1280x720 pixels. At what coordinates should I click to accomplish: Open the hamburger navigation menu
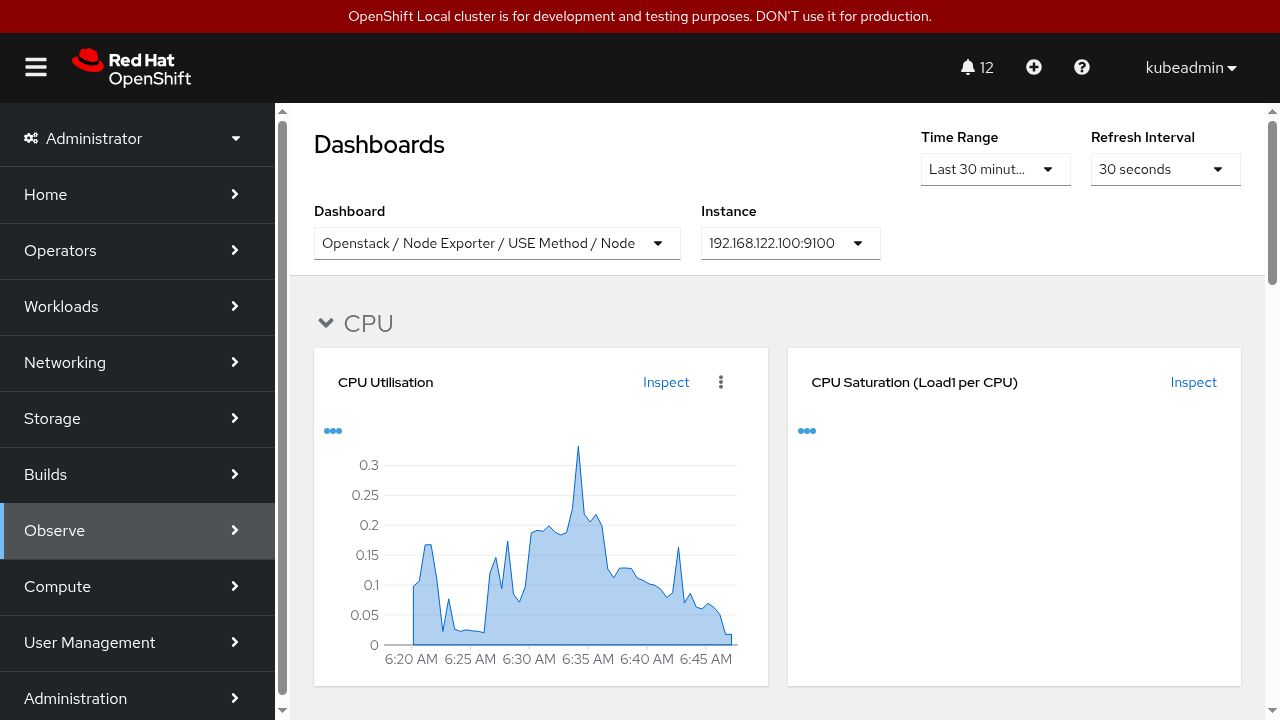tap(36, 67)
